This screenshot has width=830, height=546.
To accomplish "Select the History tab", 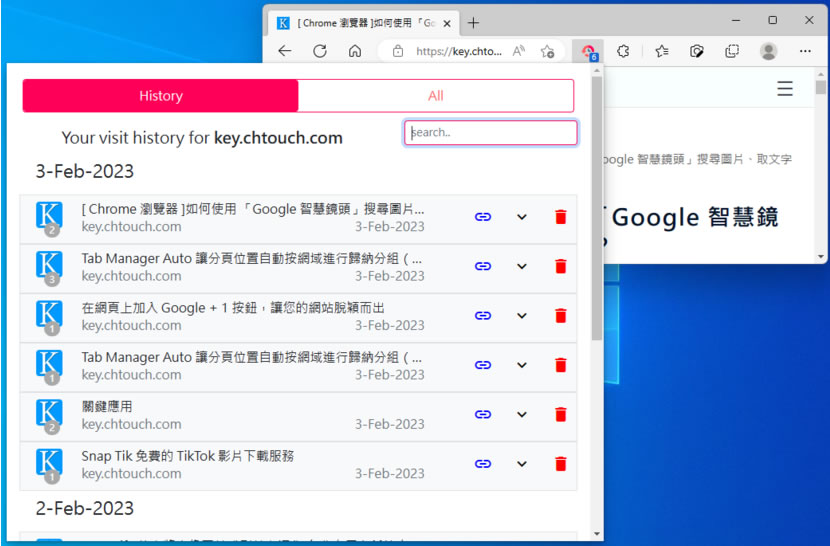I will (x=161, y=96).
